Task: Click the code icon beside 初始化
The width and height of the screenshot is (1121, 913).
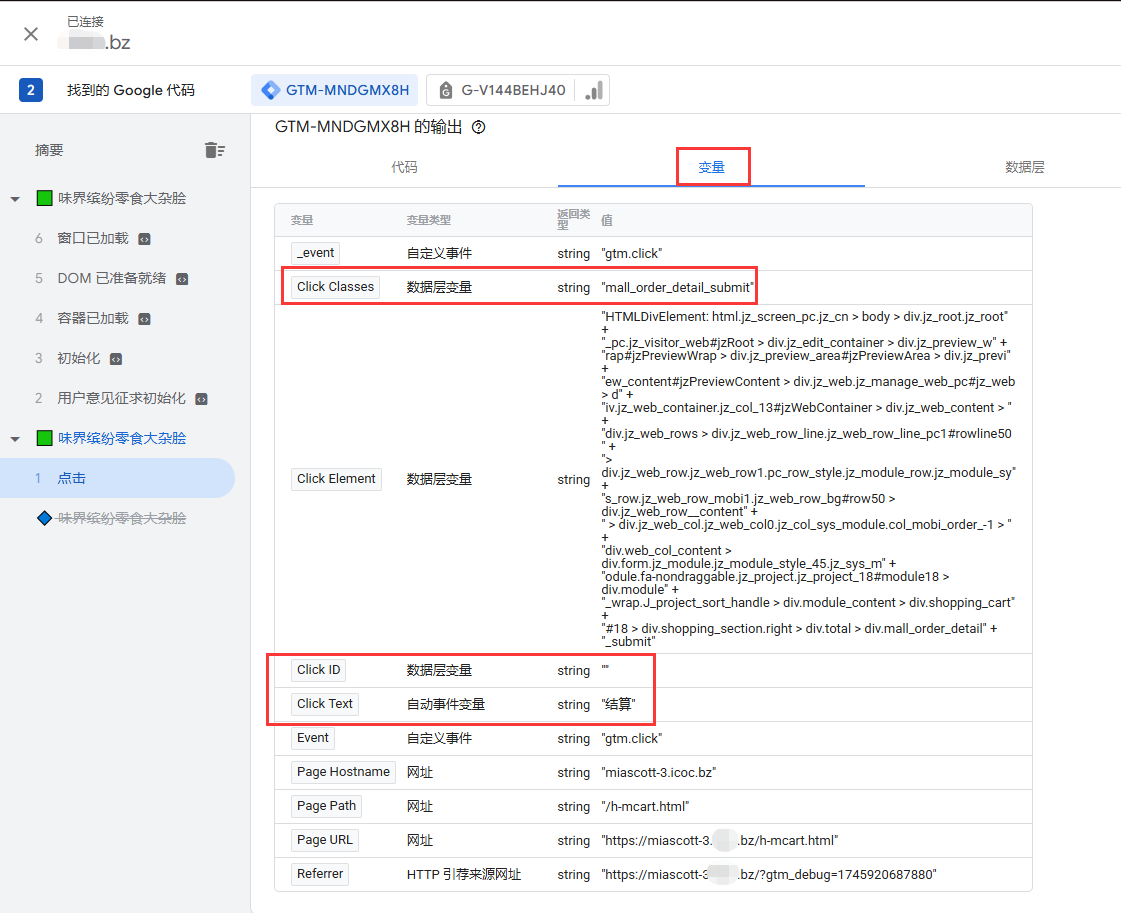Action: (116, 359)
